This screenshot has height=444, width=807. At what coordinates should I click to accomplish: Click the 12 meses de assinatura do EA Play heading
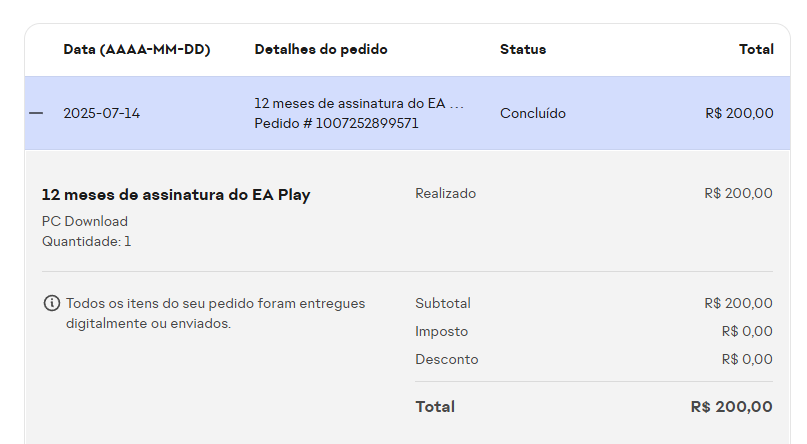click(176, 195)
